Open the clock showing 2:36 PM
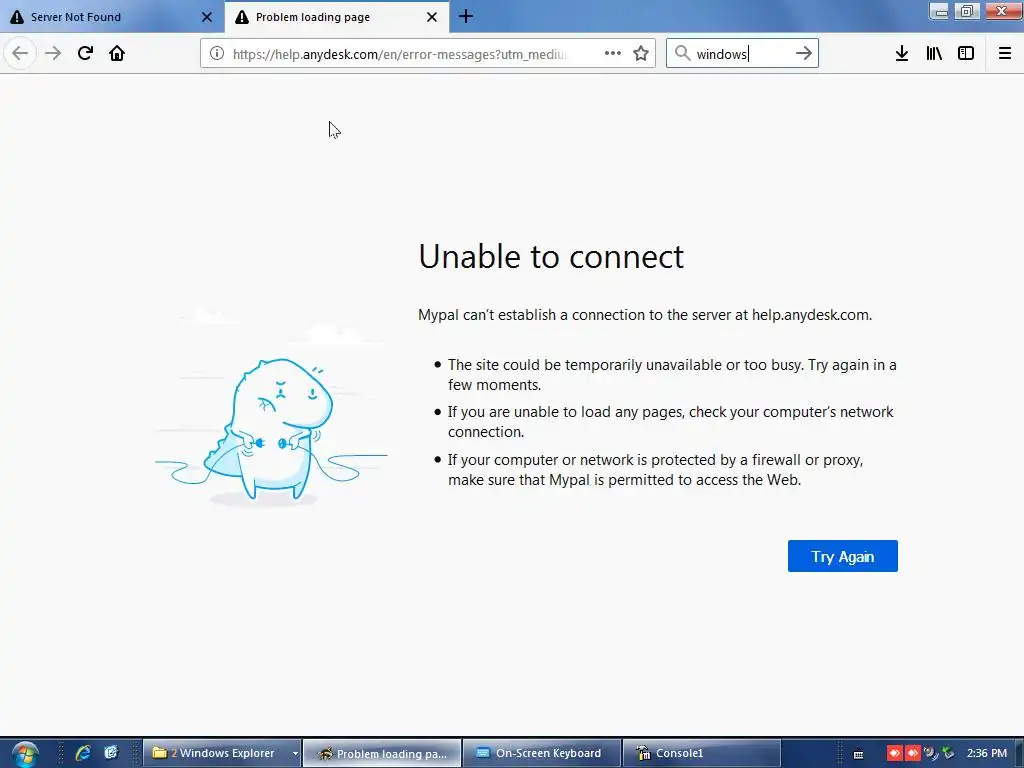Screen dimensions: 1024x768 point(987,754)
